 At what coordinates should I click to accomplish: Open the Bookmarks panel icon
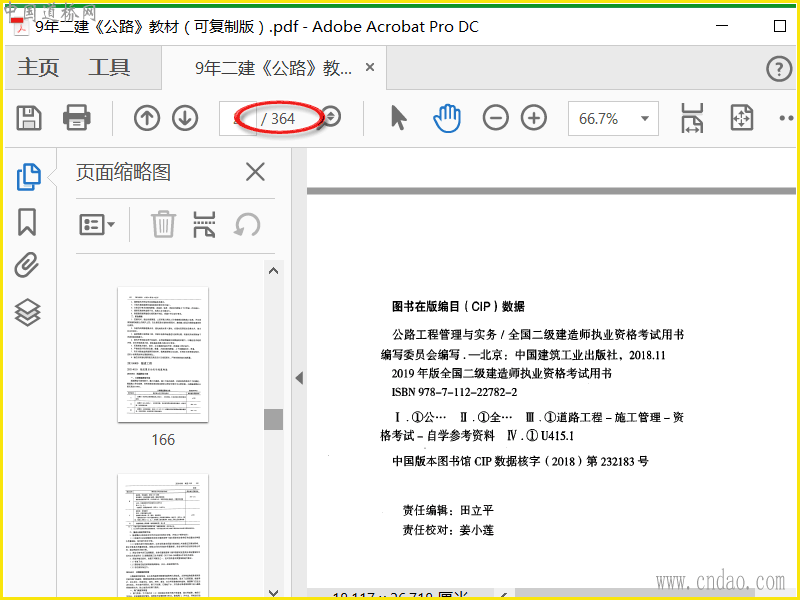(x=27, y=221)
